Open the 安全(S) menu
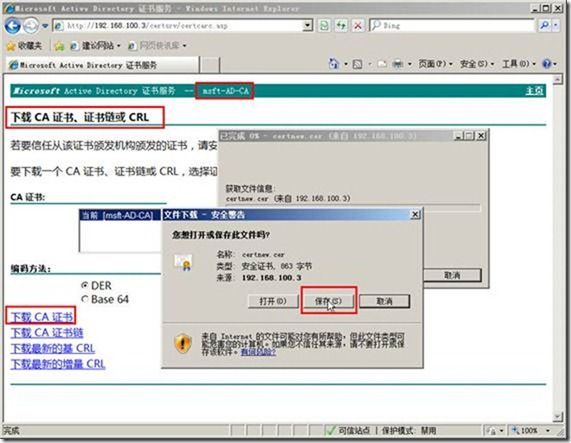This screenshot has height=443, width=571. click(x=477, y=64)
